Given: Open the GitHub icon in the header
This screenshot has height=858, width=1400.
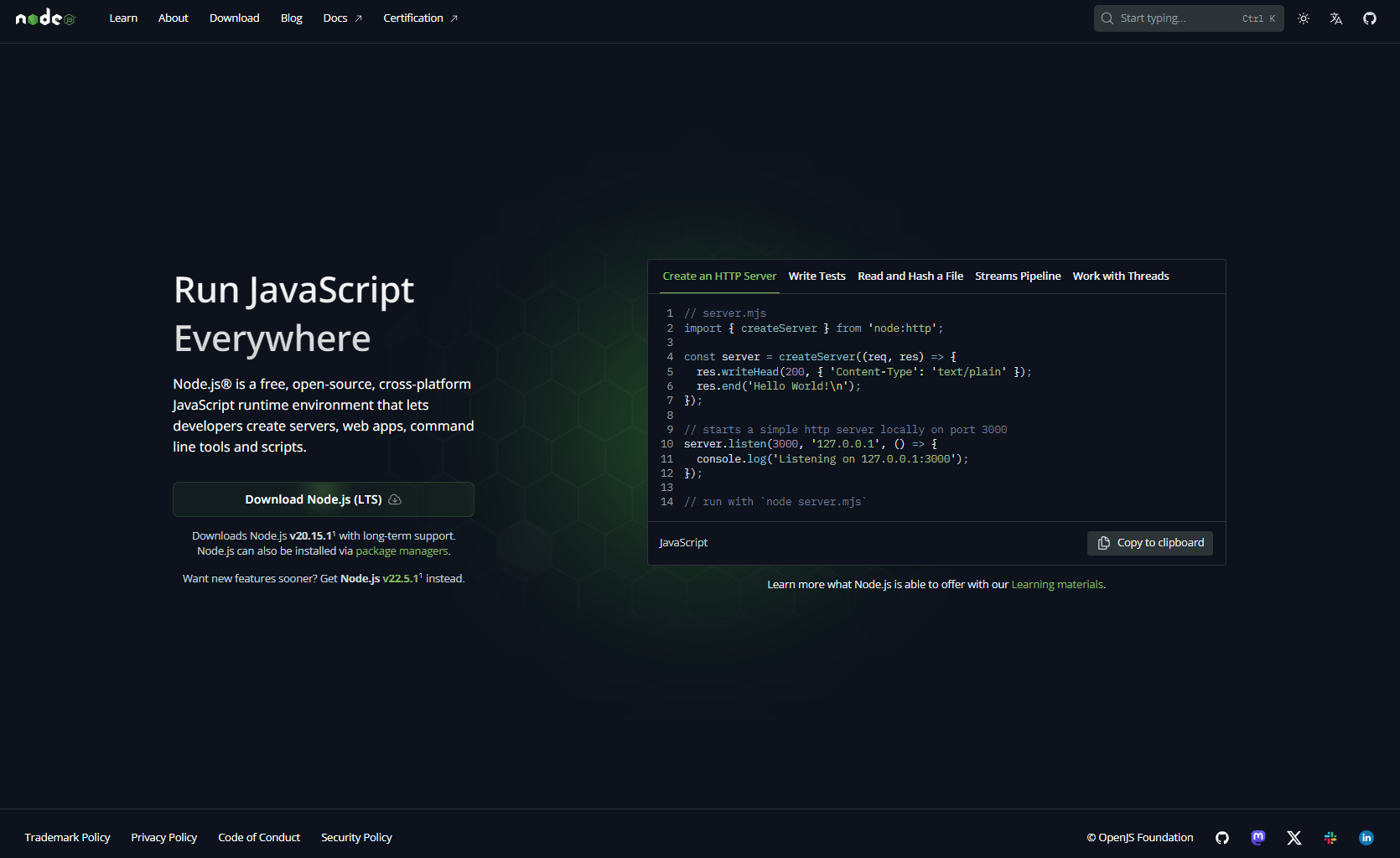Looking at the screenshot, I should click(1370, 18).
